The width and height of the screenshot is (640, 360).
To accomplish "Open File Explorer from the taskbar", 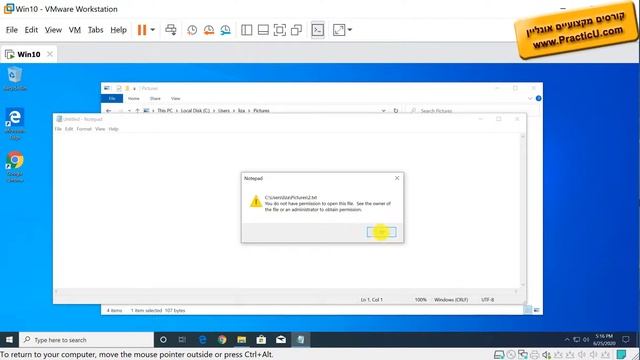I will click(242, 340).
